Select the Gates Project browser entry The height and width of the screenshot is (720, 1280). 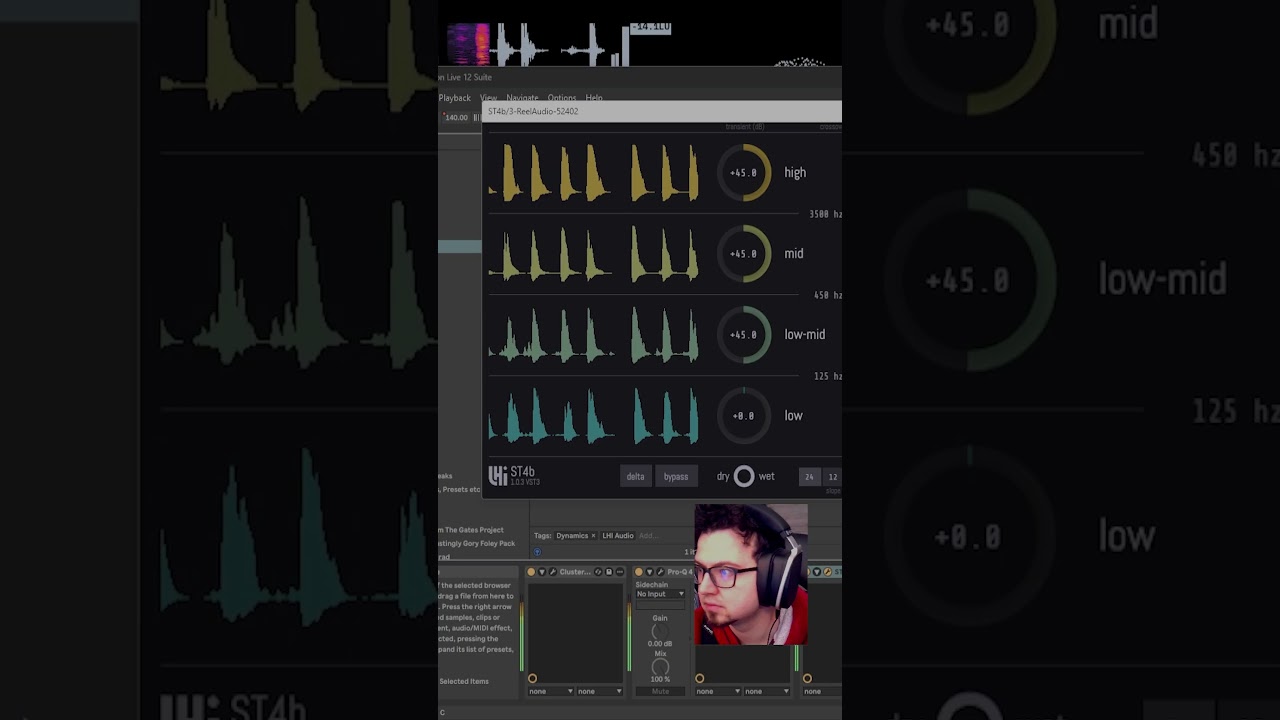(471, 530)
